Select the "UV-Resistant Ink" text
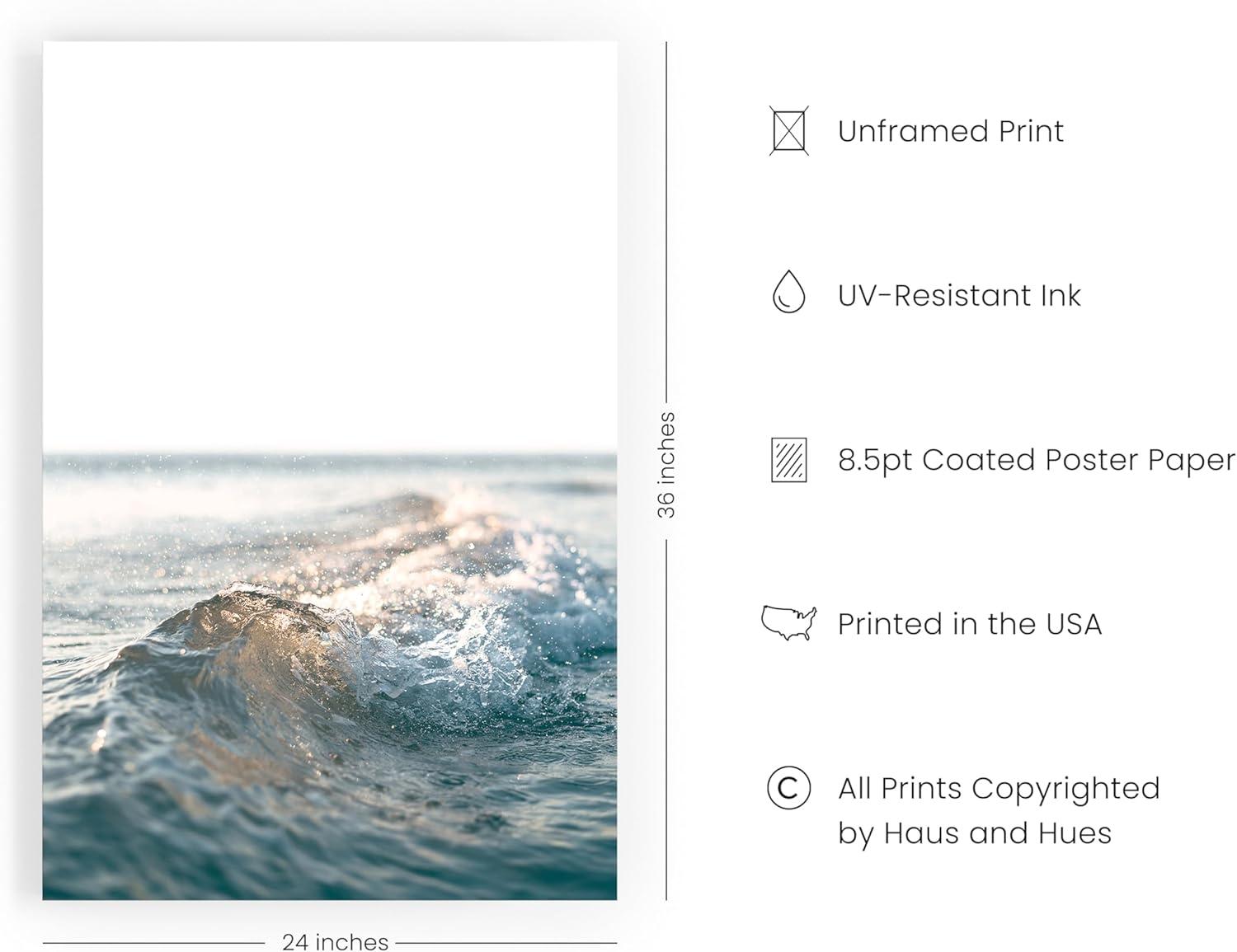 (958, 295)
